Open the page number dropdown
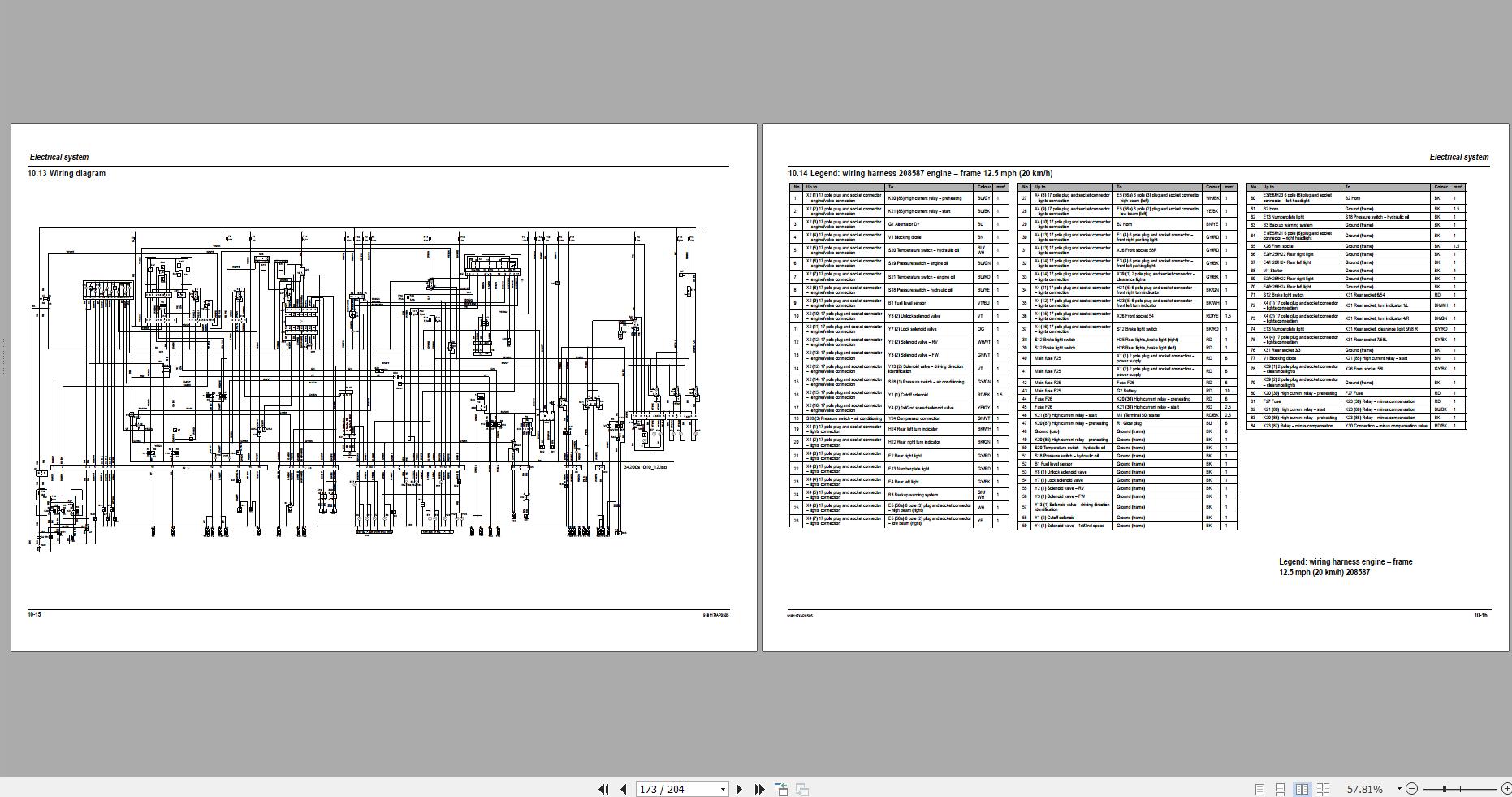Image resolution: width=1512 pixels, height=797 pixels. [x=723, y=790]
